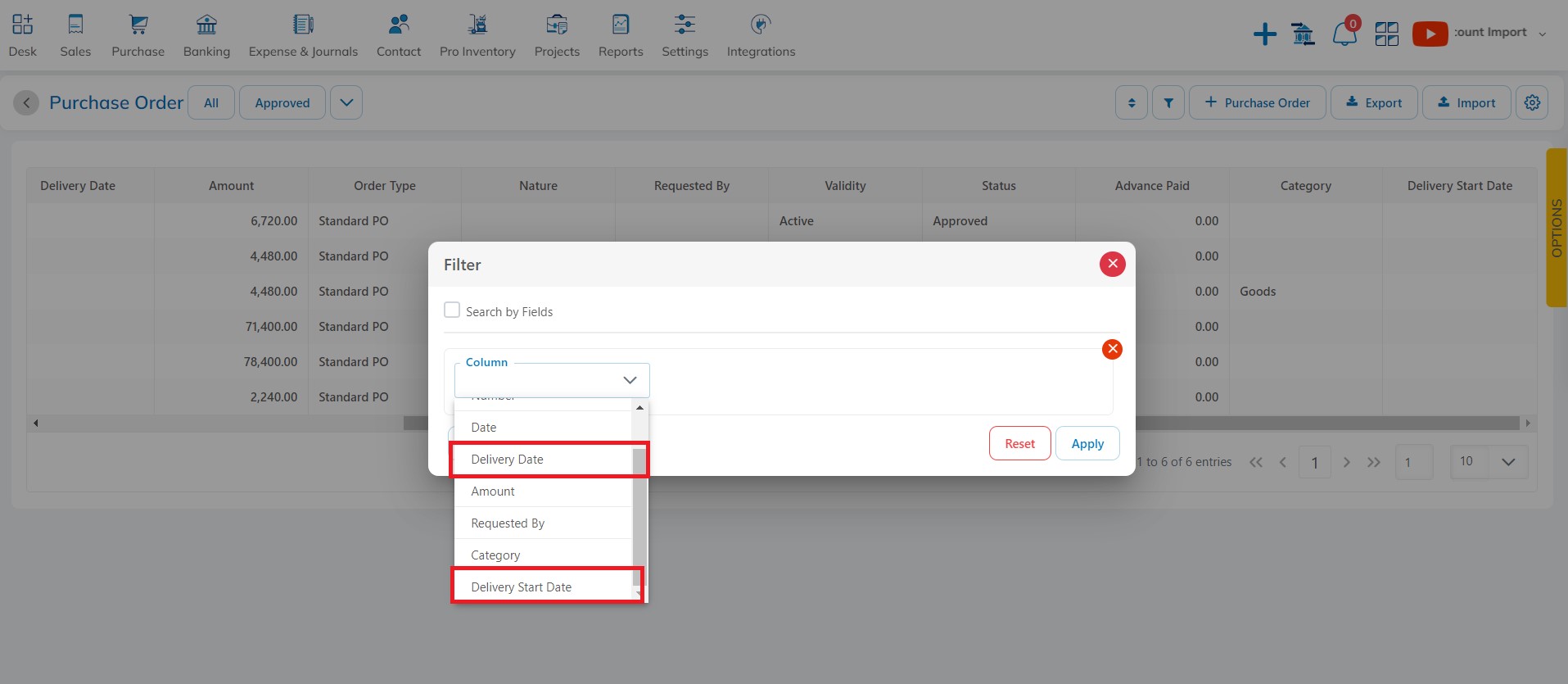
Task: Select Requested By from the column list
Action: point(543,523)
